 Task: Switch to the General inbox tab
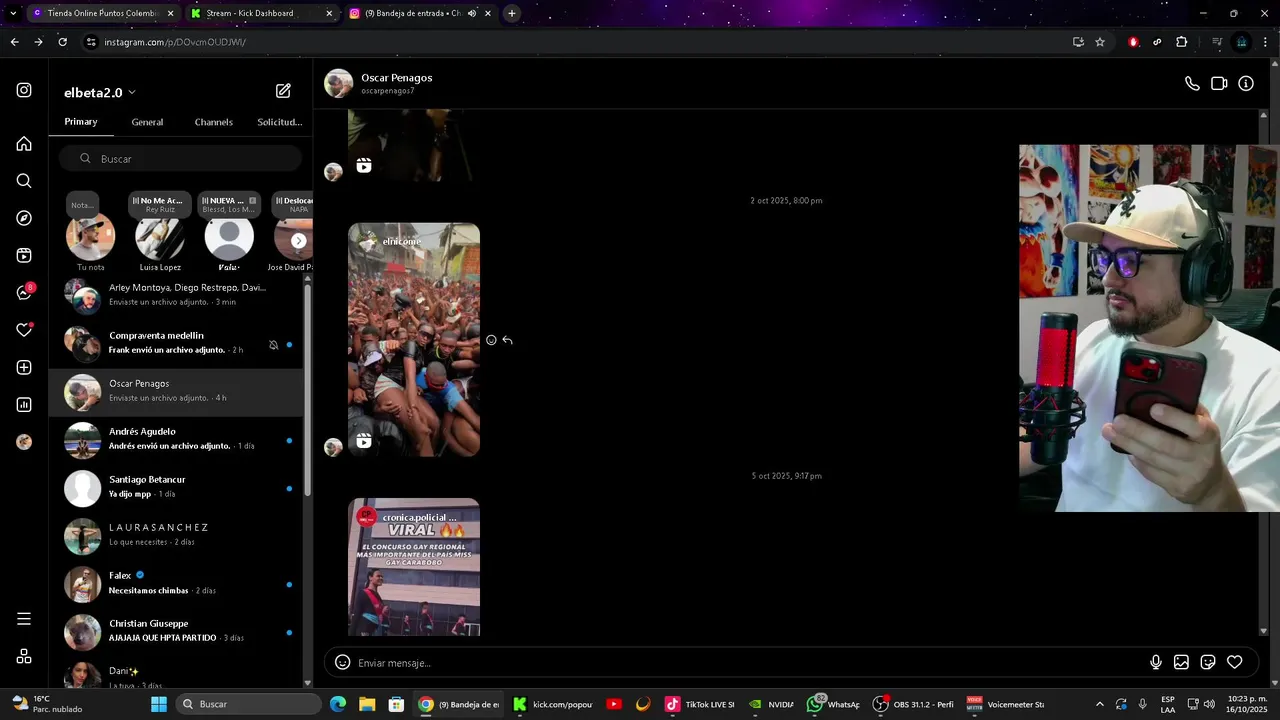(147, 122)
